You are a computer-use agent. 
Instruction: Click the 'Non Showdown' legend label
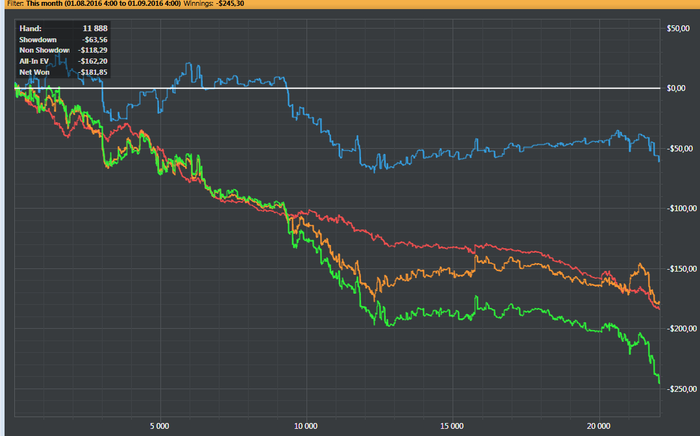click(44, 50)
